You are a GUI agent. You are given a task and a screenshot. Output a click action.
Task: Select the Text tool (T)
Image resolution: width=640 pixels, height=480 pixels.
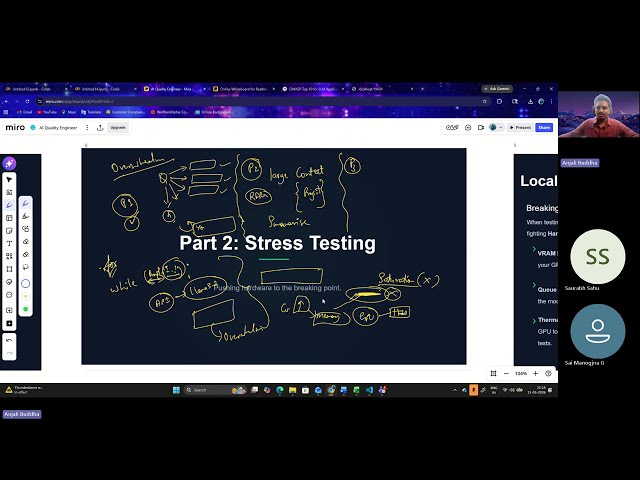(9, 243)
